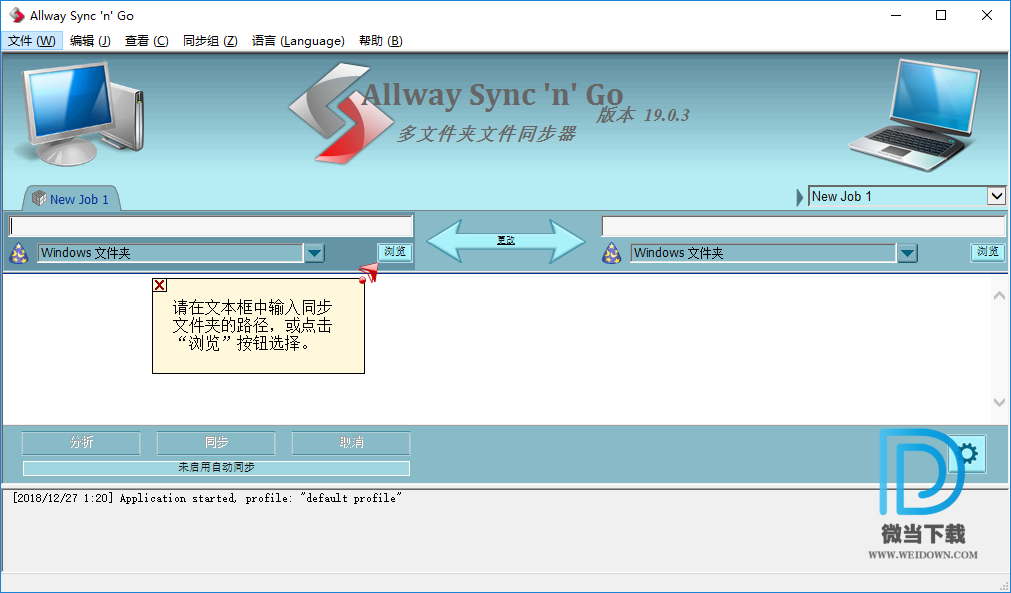Minimize the Allway Sync window
Viewport: 1011px width, 593px height.
(896, 15)
